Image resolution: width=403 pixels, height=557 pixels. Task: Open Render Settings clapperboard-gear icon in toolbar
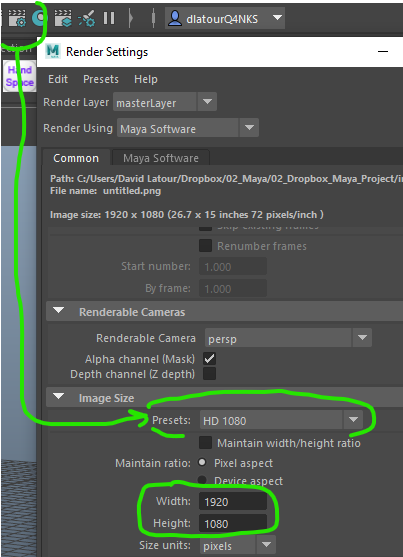point(17,18)
